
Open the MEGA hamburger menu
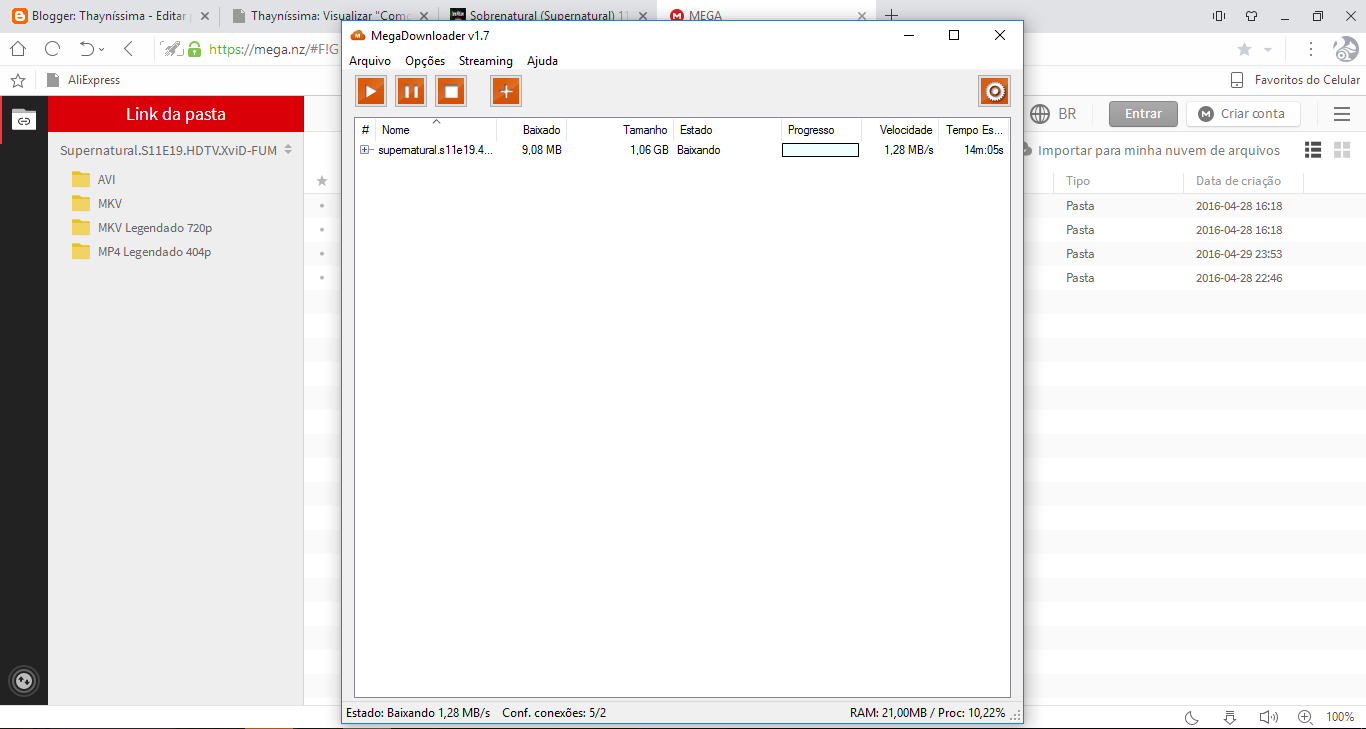point(1342,114)
